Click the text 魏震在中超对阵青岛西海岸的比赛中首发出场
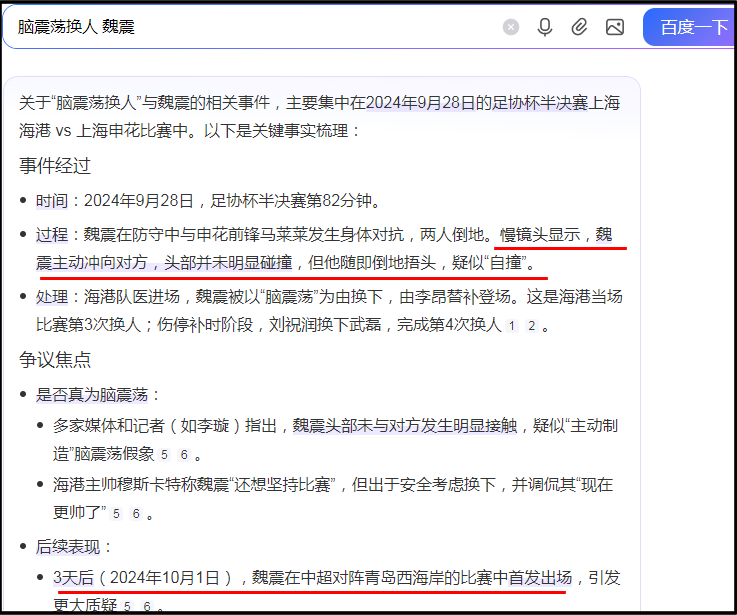 tap(412, 578)
